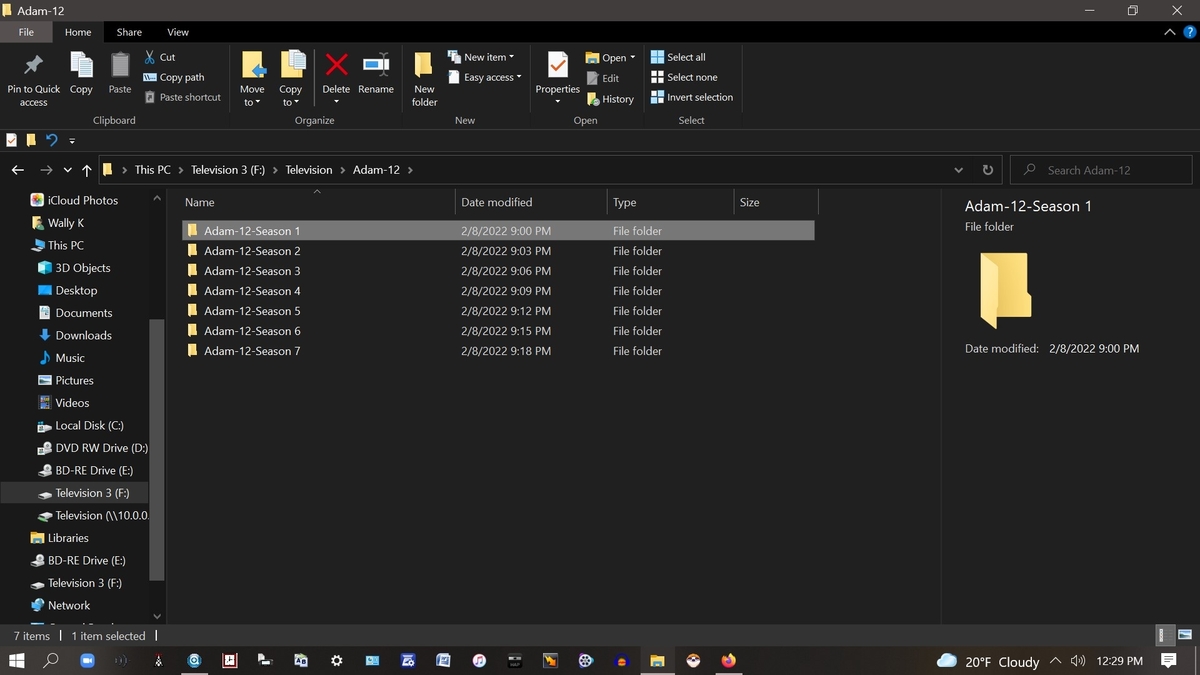Click the Pin to Quick access icon

tap(33, 75)
